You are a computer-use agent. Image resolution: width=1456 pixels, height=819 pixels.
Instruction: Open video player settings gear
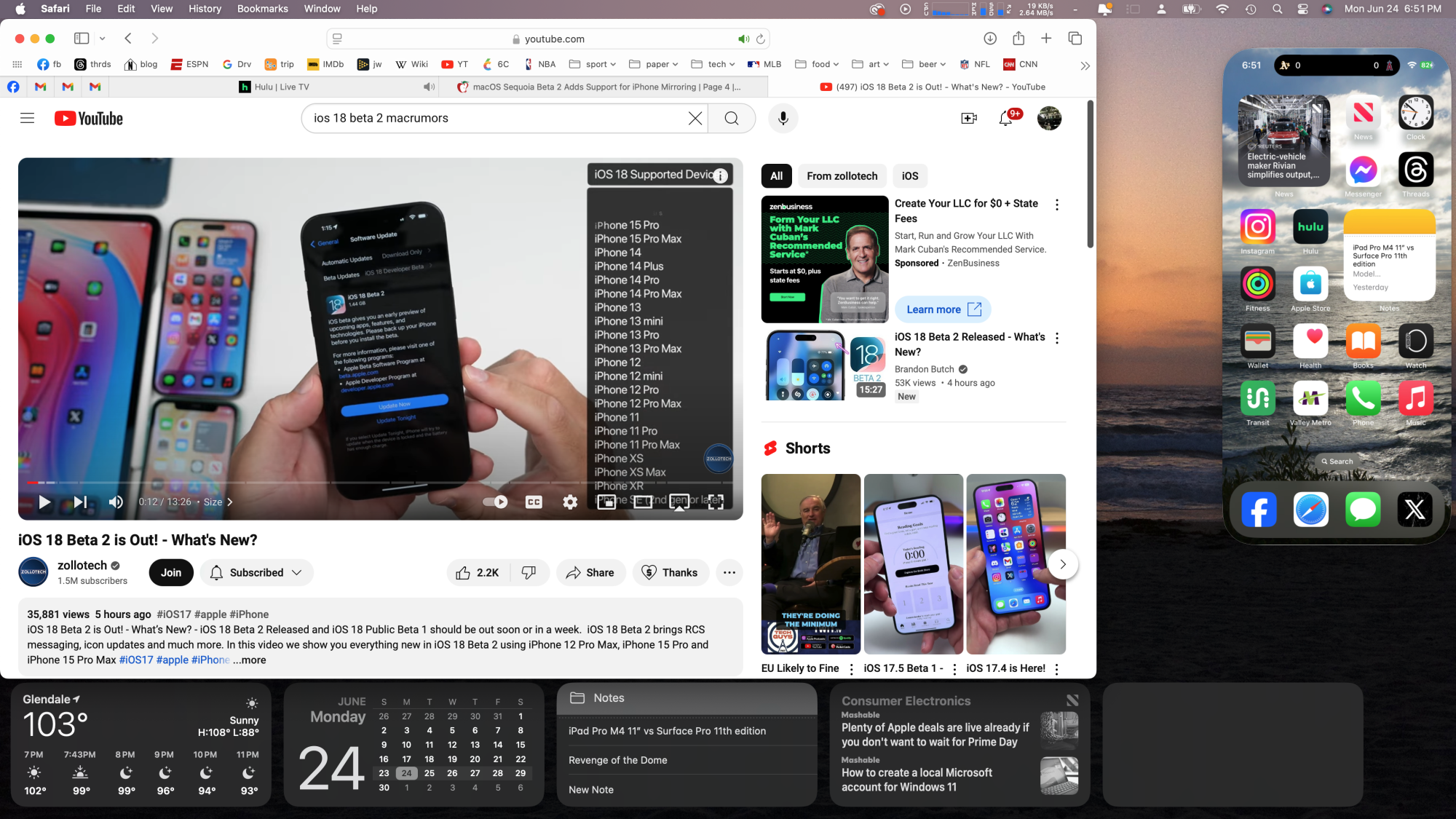coord(570,502)
